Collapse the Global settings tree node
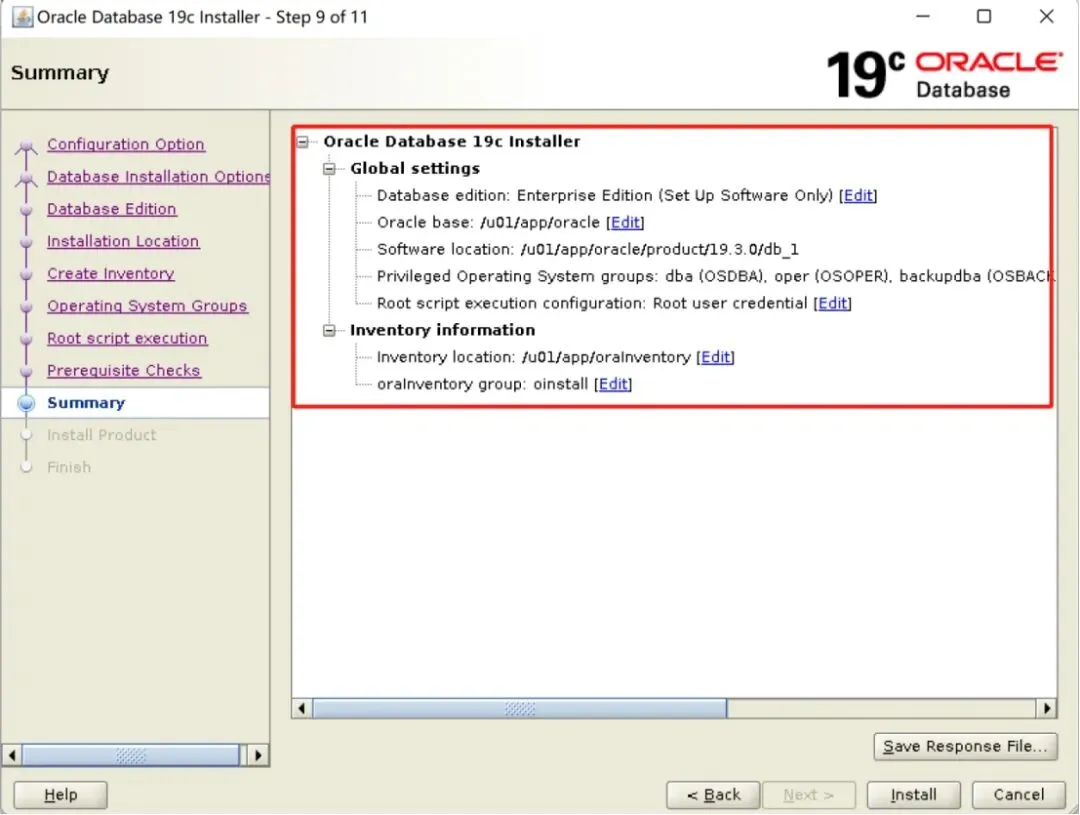Viewport: 1080px width, 815px height. tap(329, 169)
